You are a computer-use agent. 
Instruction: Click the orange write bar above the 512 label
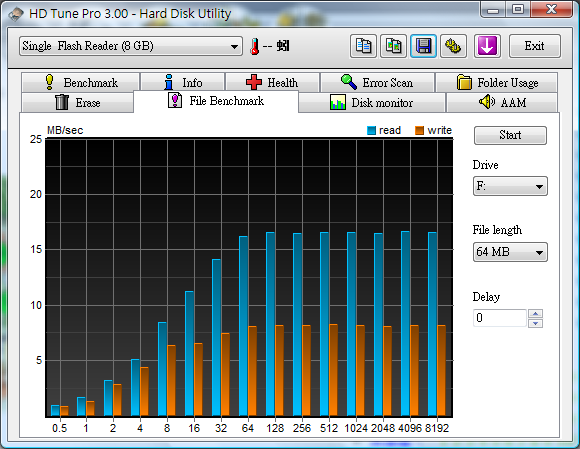[x=333, y=370]
